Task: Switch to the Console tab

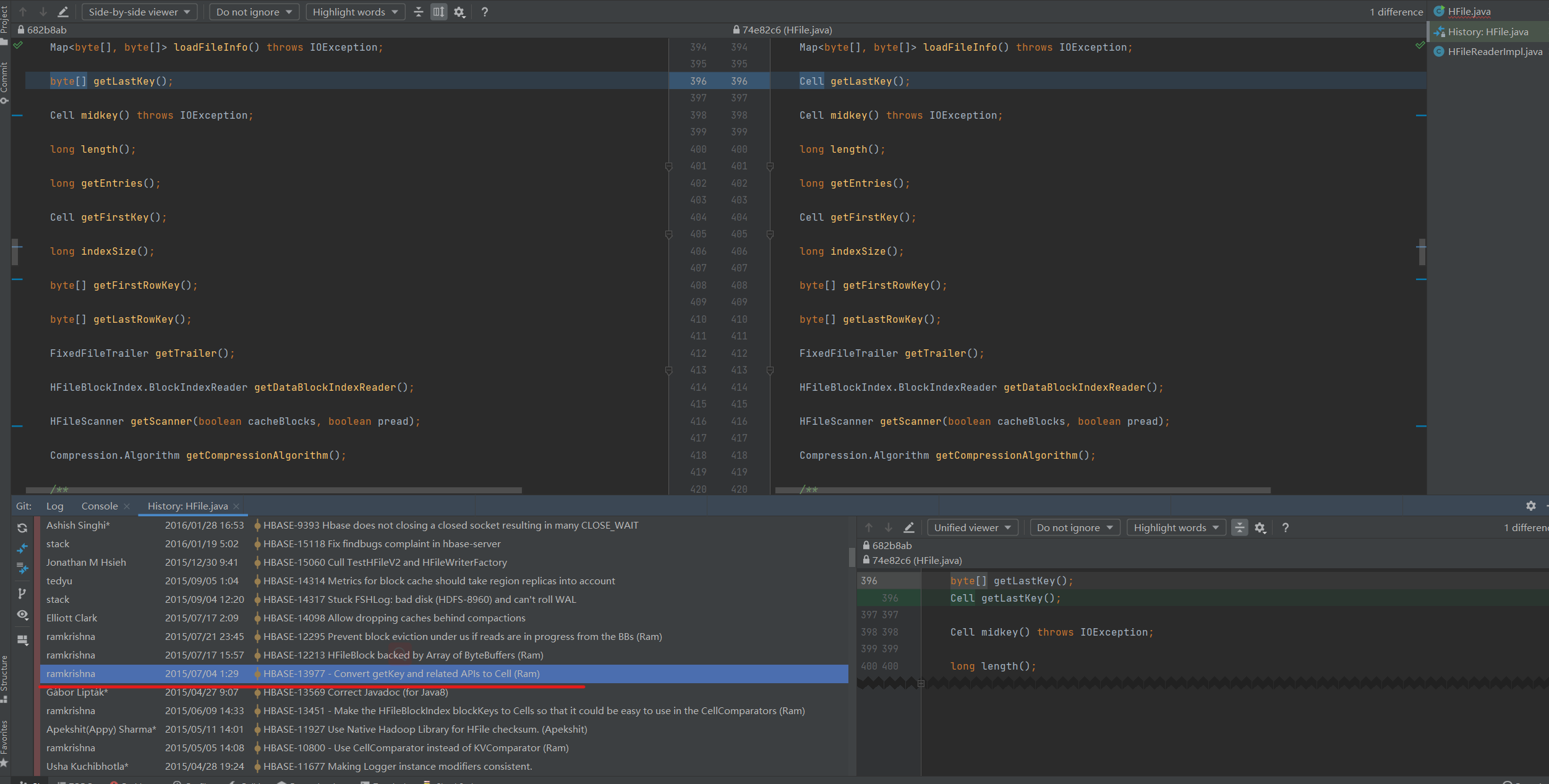Action: [99, 506]
